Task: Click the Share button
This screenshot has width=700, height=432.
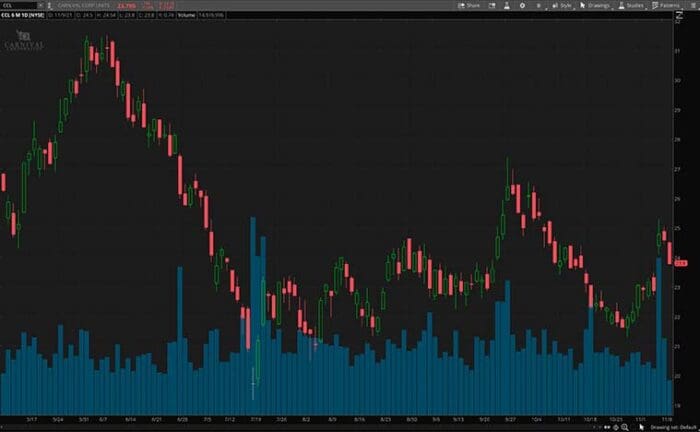Action: 469,5
